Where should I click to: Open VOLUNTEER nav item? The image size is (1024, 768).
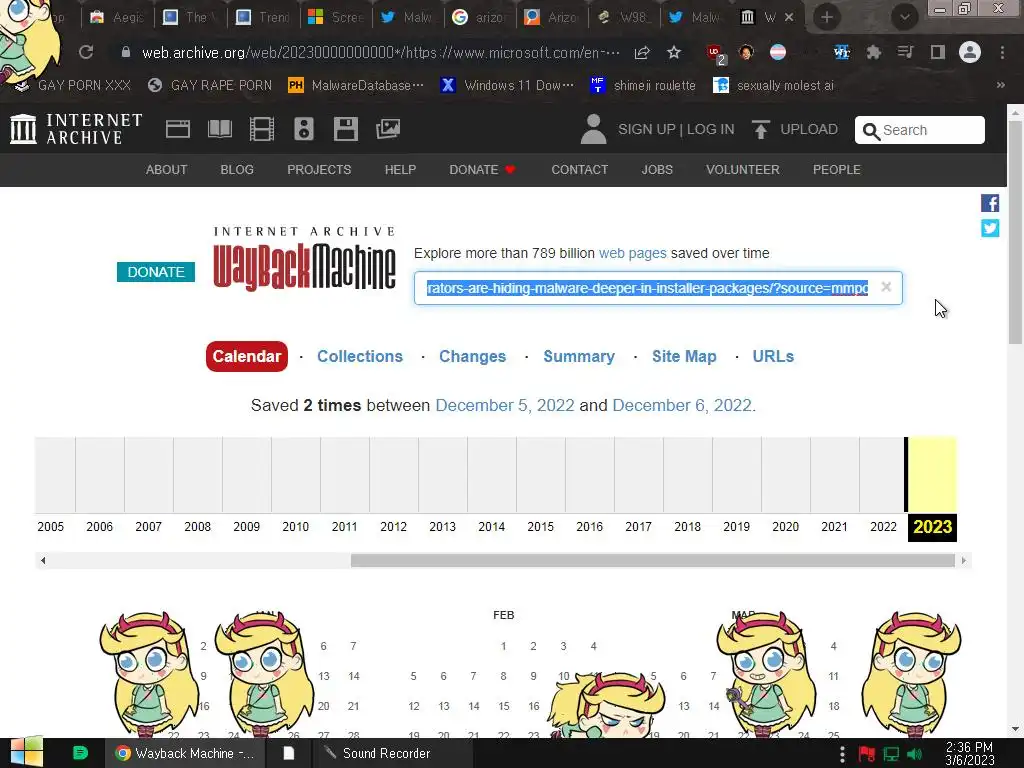tap(743, 170)
